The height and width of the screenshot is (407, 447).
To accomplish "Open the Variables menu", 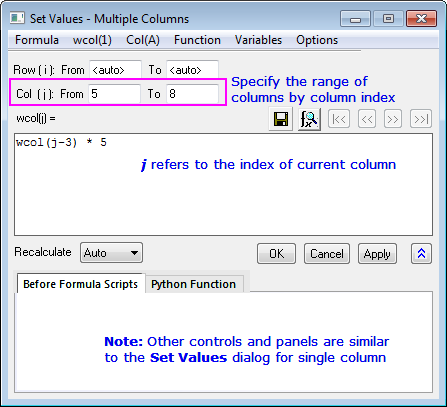I will pos(258,40).
